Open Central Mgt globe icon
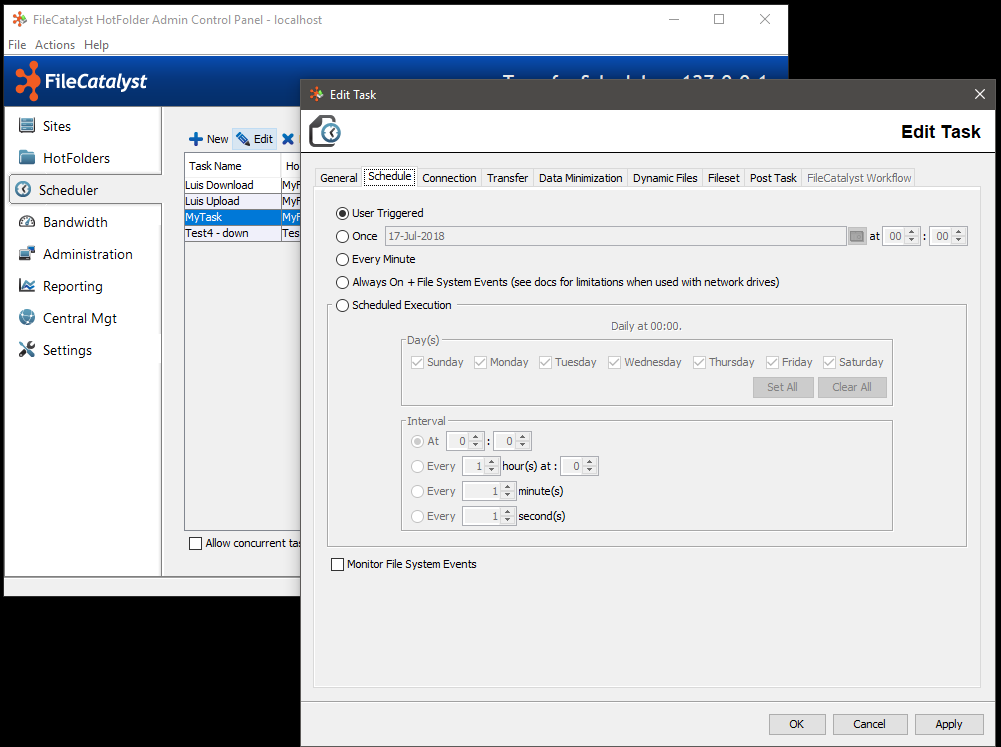The width and height of the screenshot is (1001, 747). (x=27, y=318)
